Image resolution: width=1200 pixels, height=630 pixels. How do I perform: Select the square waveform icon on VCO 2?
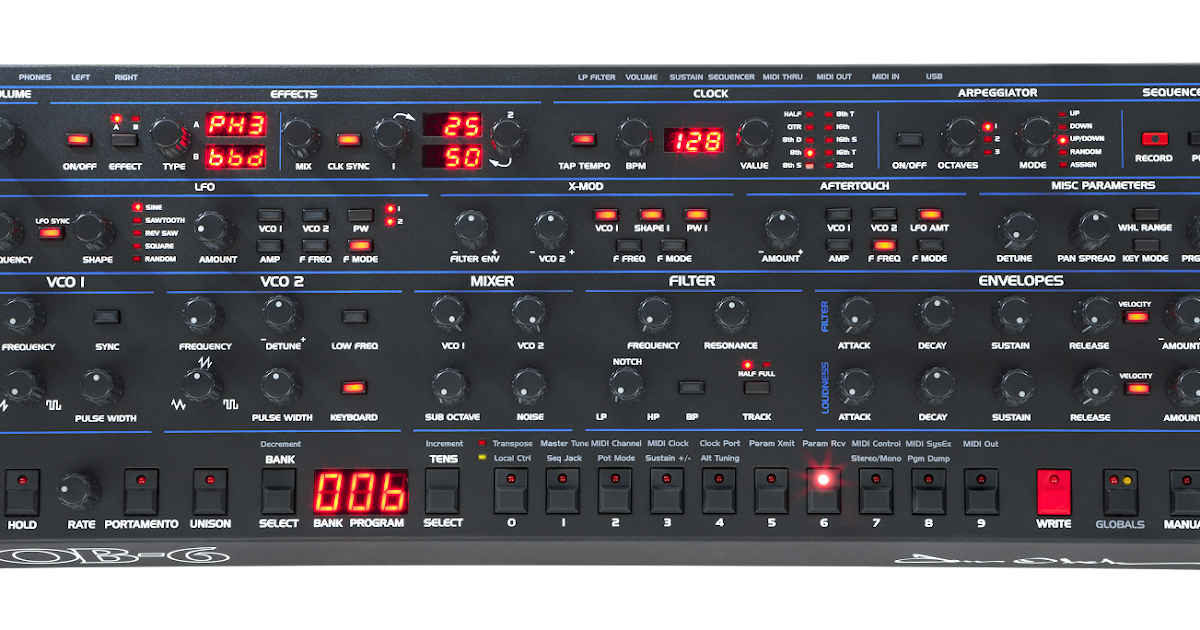pos(229,402)
